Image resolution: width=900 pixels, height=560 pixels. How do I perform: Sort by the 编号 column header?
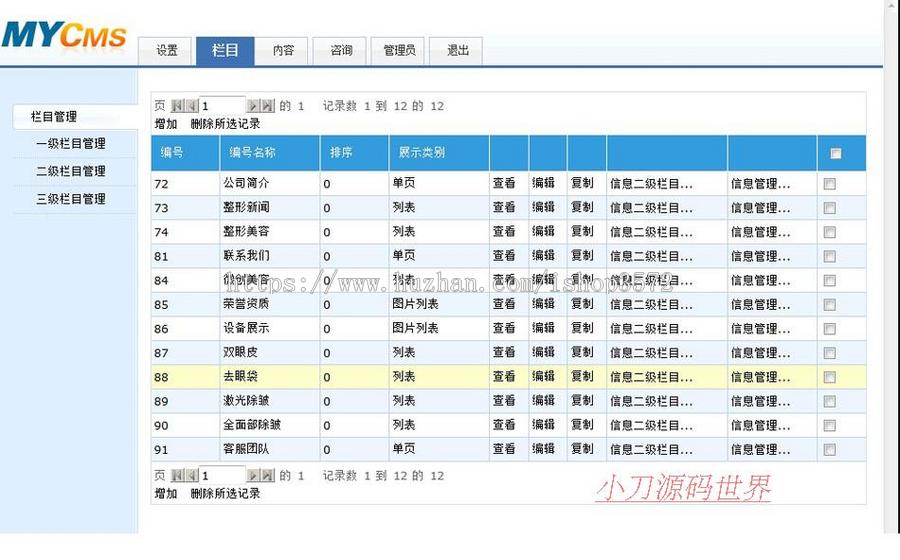pyautogui.click(x=185, y=153)
